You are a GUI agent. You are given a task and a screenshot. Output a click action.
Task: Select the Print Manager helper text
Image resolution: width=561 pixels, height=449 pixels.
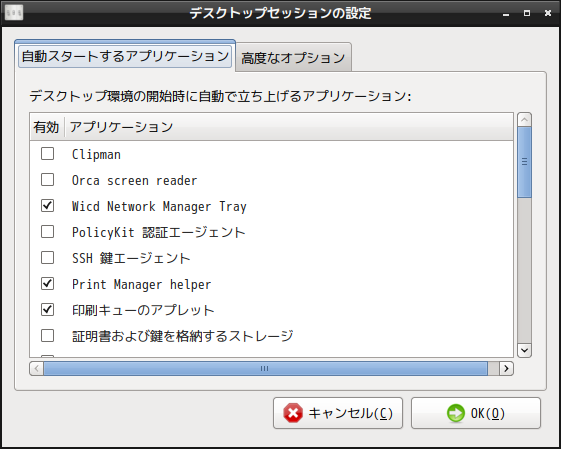[142, 284]
